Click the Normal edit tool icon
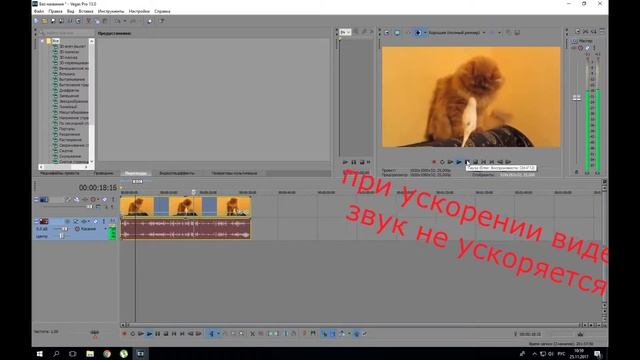The image size is (640, 360). (x=211, y=333)
